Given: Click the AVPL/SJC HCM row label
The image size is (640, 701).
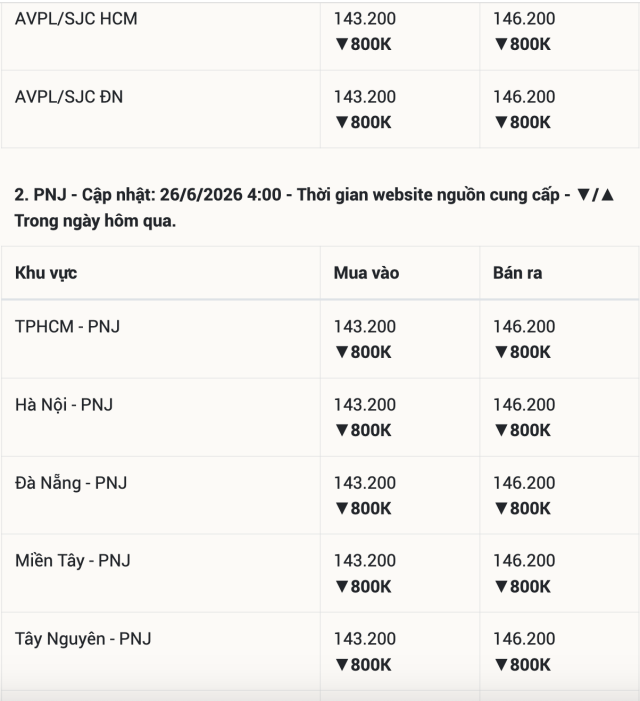Looking at the screenshot, I should click(x=76, y=19).
